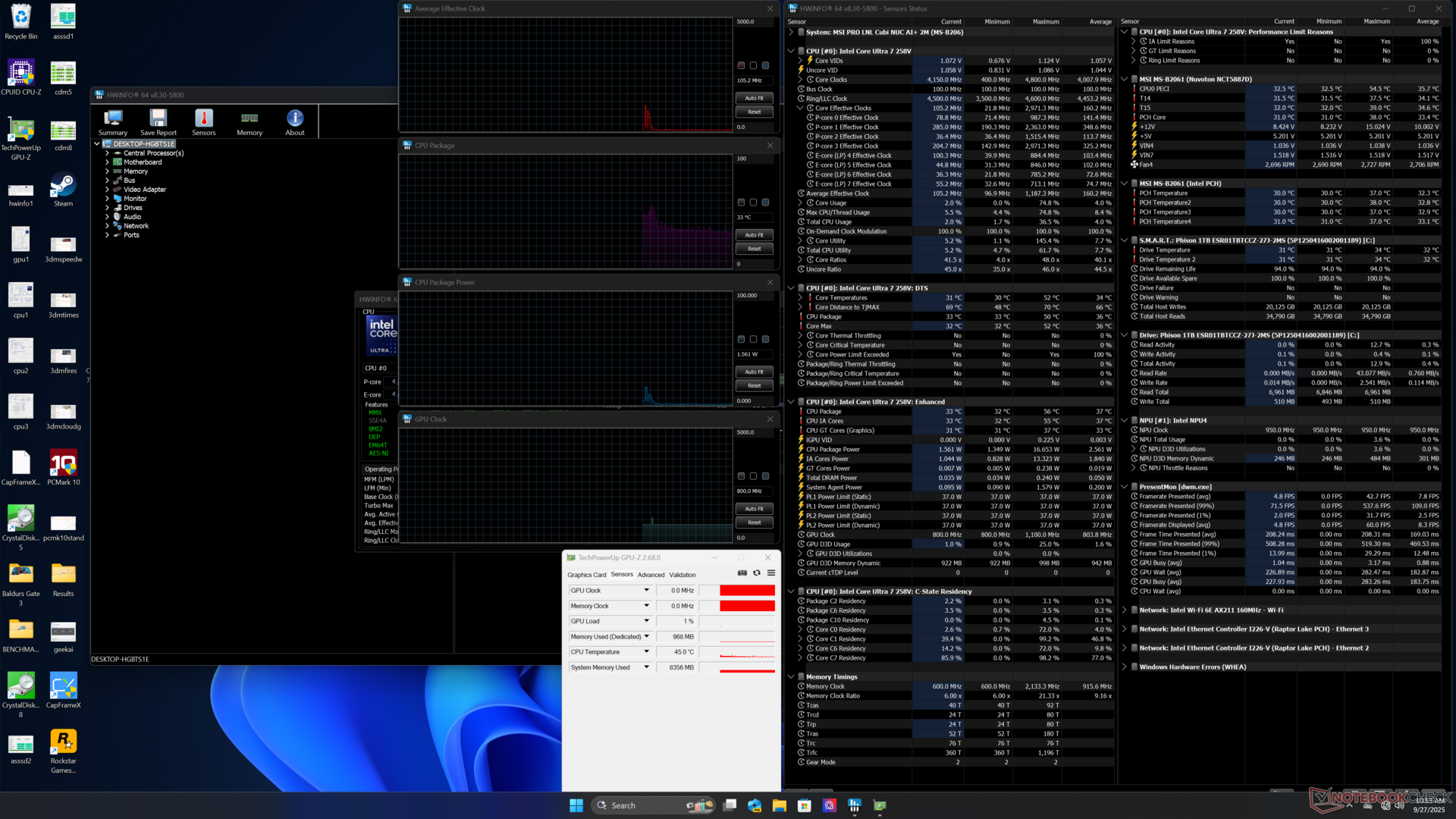Switch to the Graphics Card tab
Image resolution: width=1456 pixels, height=819 pixels.
pos(586,575)
